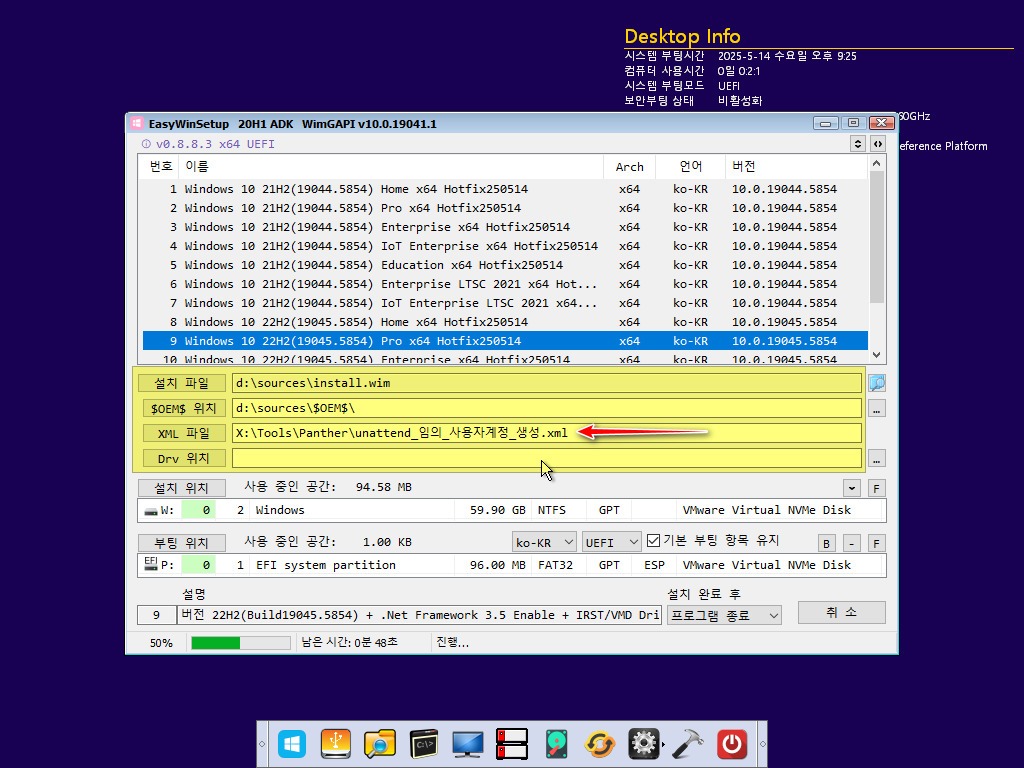Select row 3 Windows 10 21H2 Enterprise x64
This screenshot has width=1024, height=768.
point(505,227)
